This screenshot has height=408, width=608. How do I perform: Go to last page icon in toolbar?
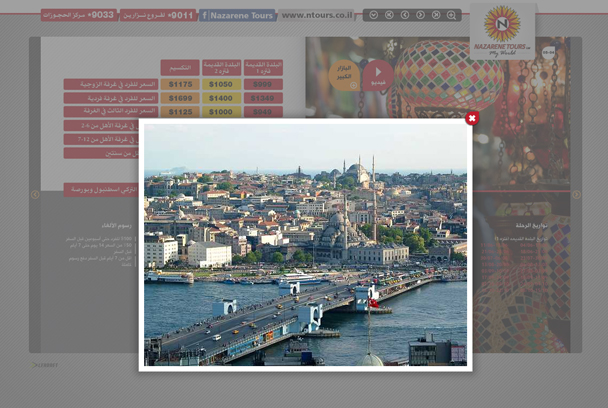(x=436, y=15)
